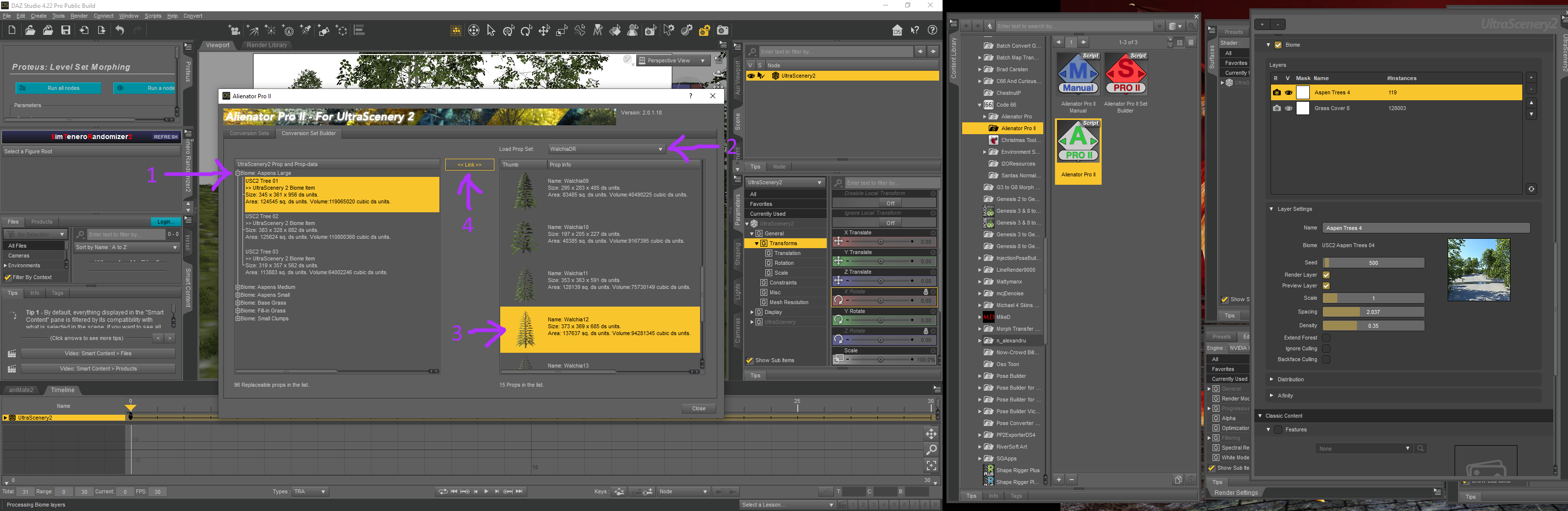Adjust the Density slider
Screen dimensions: 1568x511
pyautogui.click(x=1373, y=326)
